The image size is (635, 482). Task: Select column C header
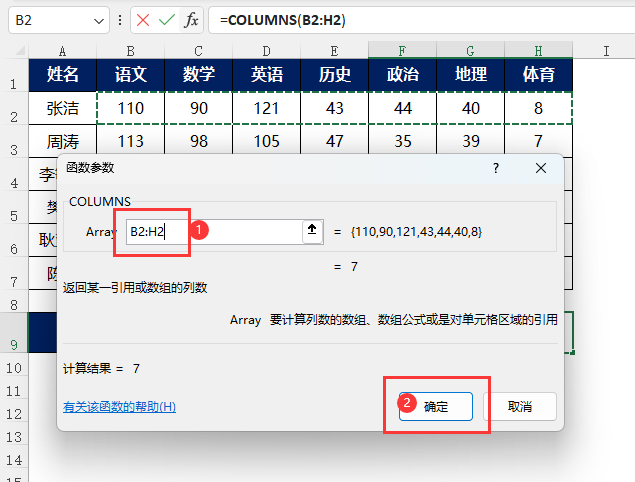point(198,51)
